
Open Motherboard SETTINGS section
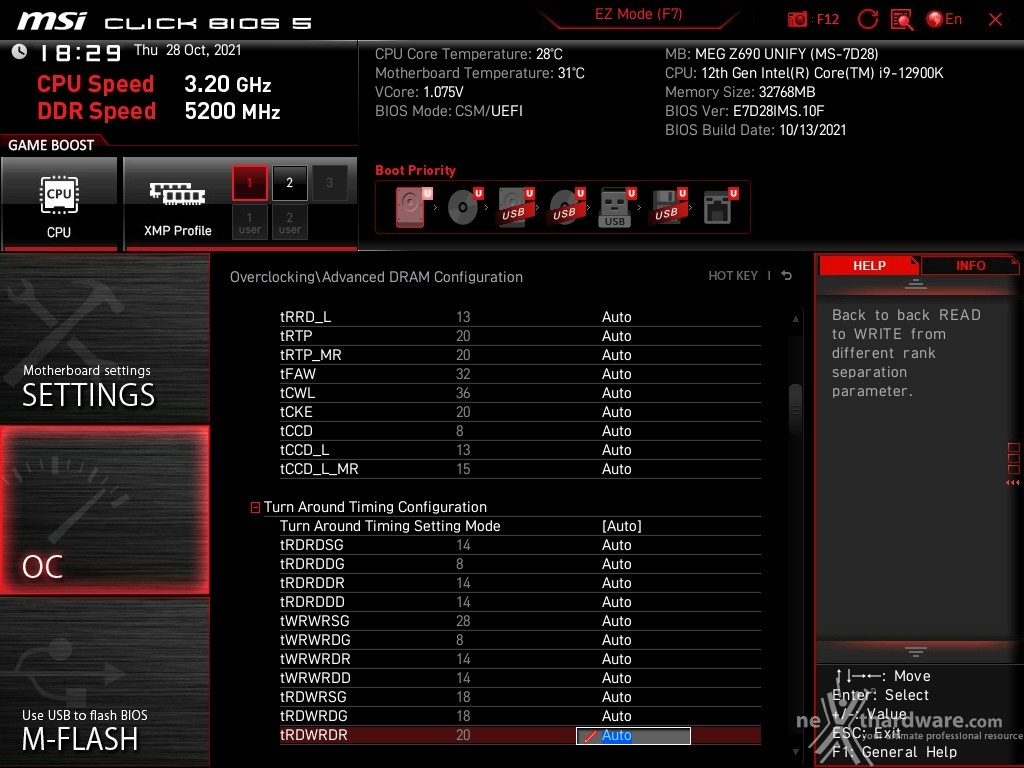(x=104, y=338)
